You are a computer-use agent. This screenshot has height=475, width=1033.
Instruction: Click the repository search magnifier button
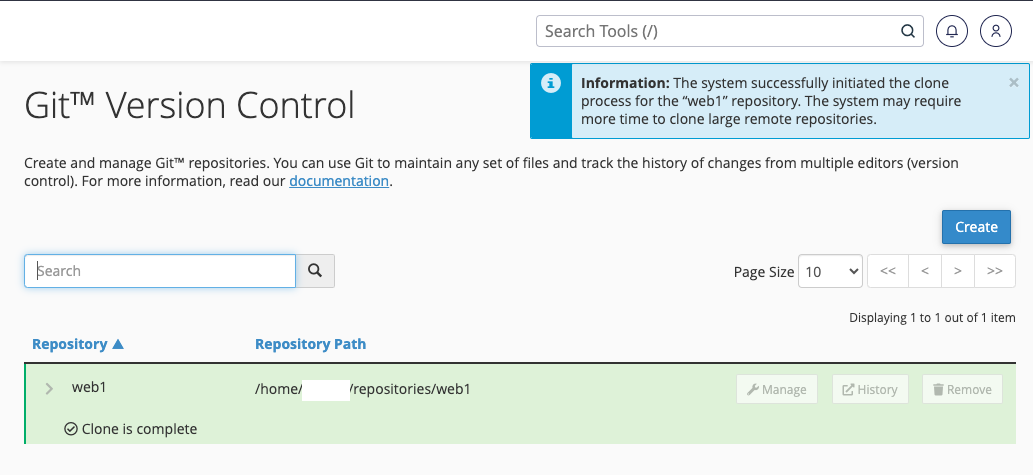(x=315, y=270)
